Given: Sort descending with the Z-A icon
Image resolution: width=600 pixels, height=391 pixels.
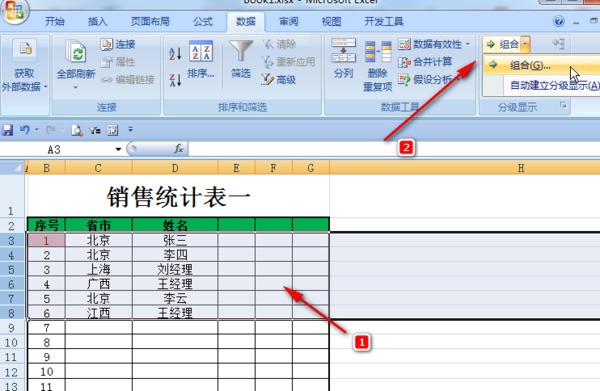Looking at the screenshot, I should point(175,80).
